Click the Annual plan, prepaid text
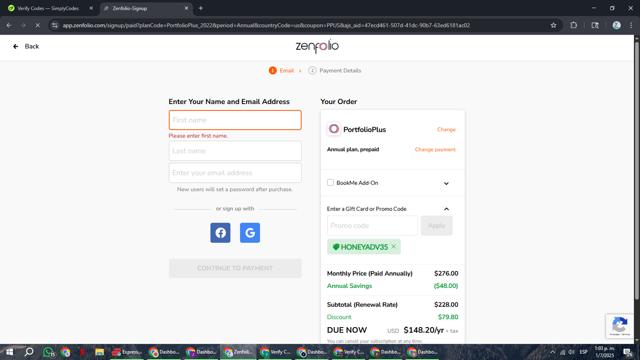This screenshot has height=360, width=640. [353, 149]
